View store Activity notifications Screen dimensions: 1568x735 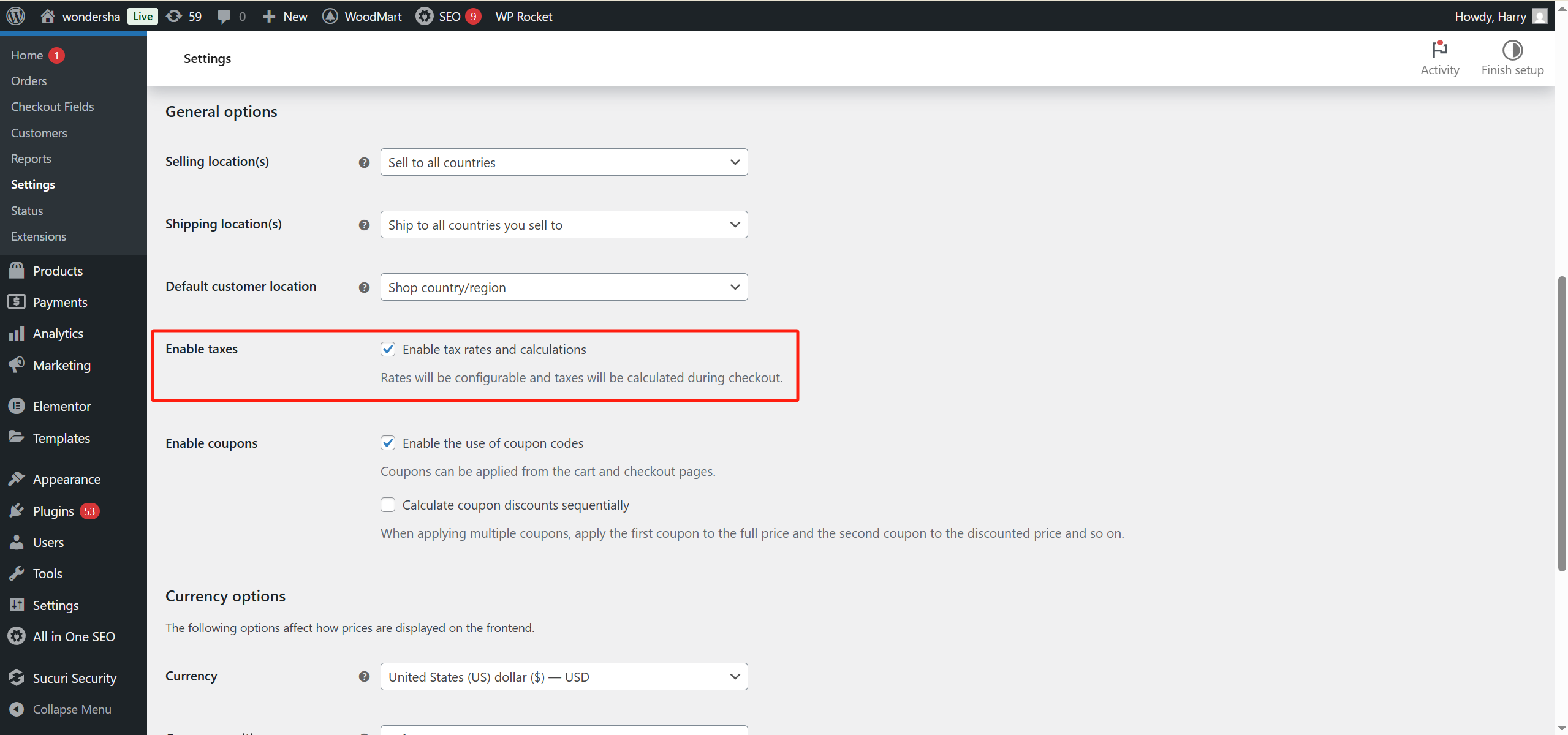click(x=1439, y=58)
